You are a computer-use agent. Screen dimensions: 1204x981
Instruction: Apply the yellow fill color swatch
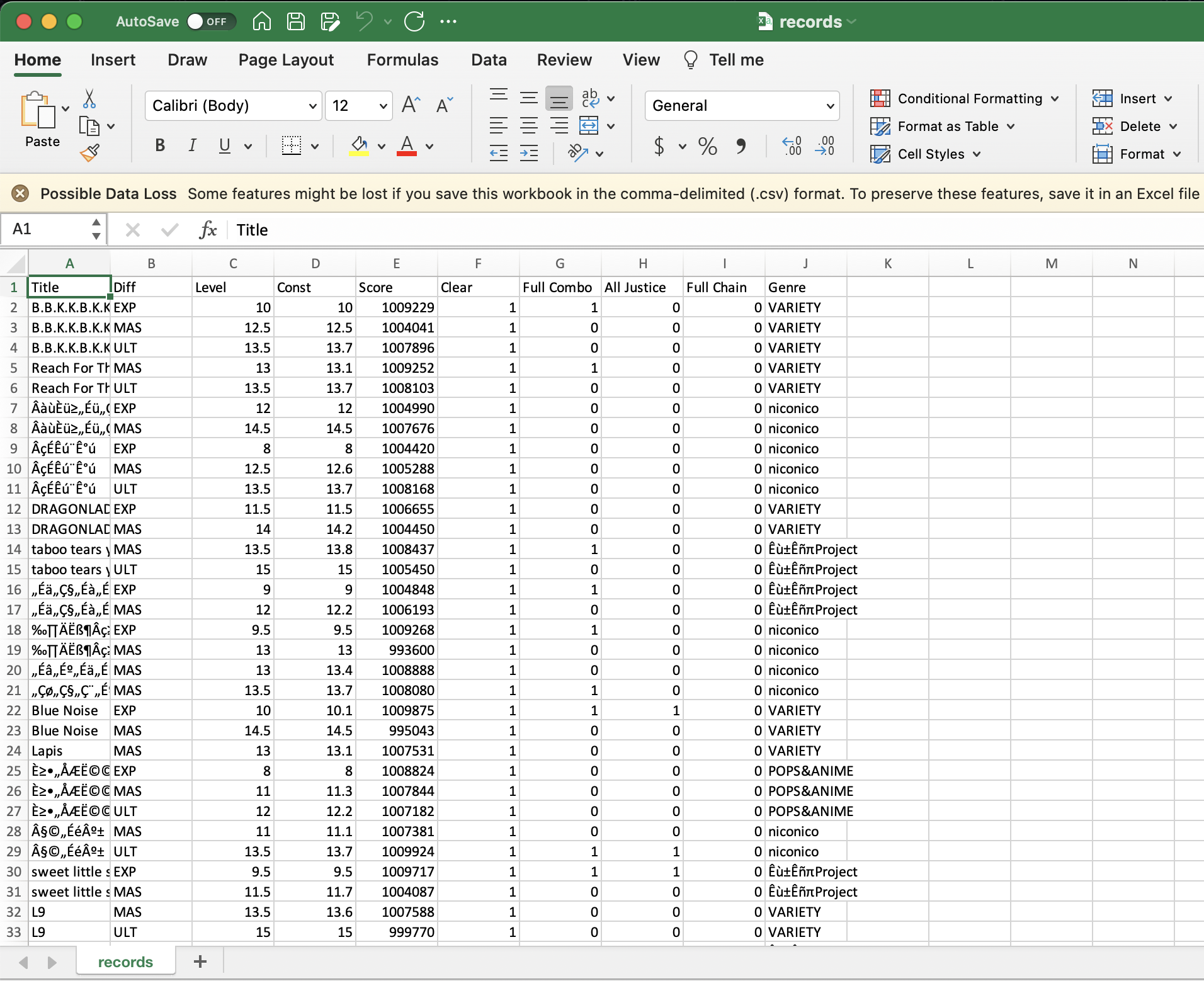tap(359, 146)
